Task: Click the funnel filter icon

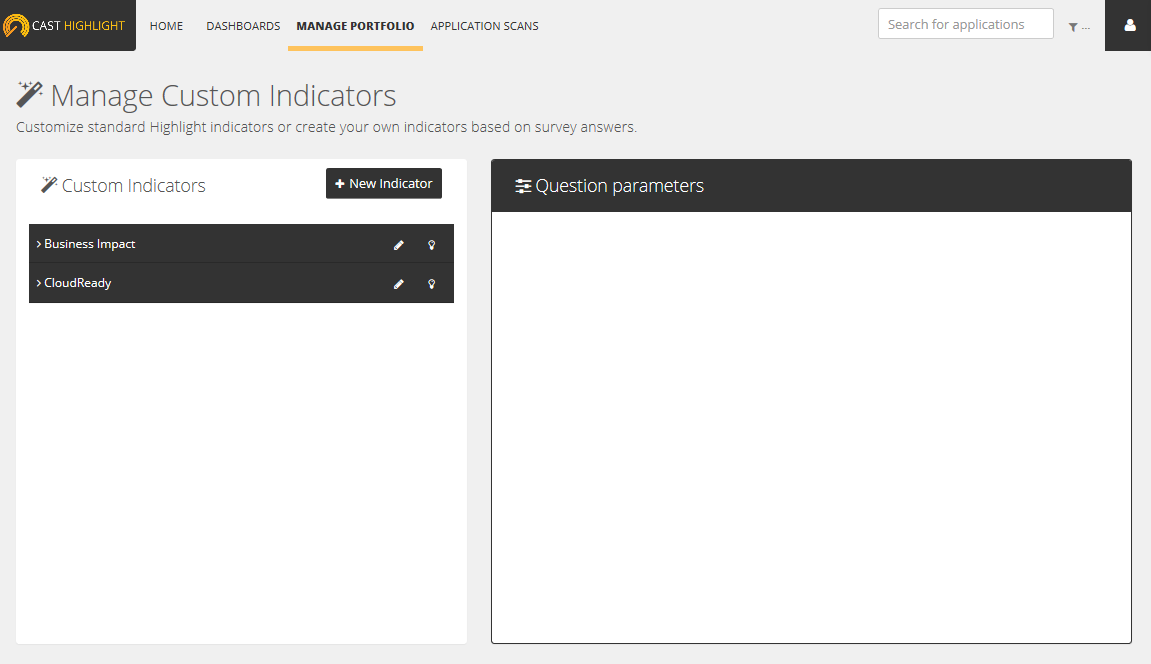Action: coord(1073,27)
